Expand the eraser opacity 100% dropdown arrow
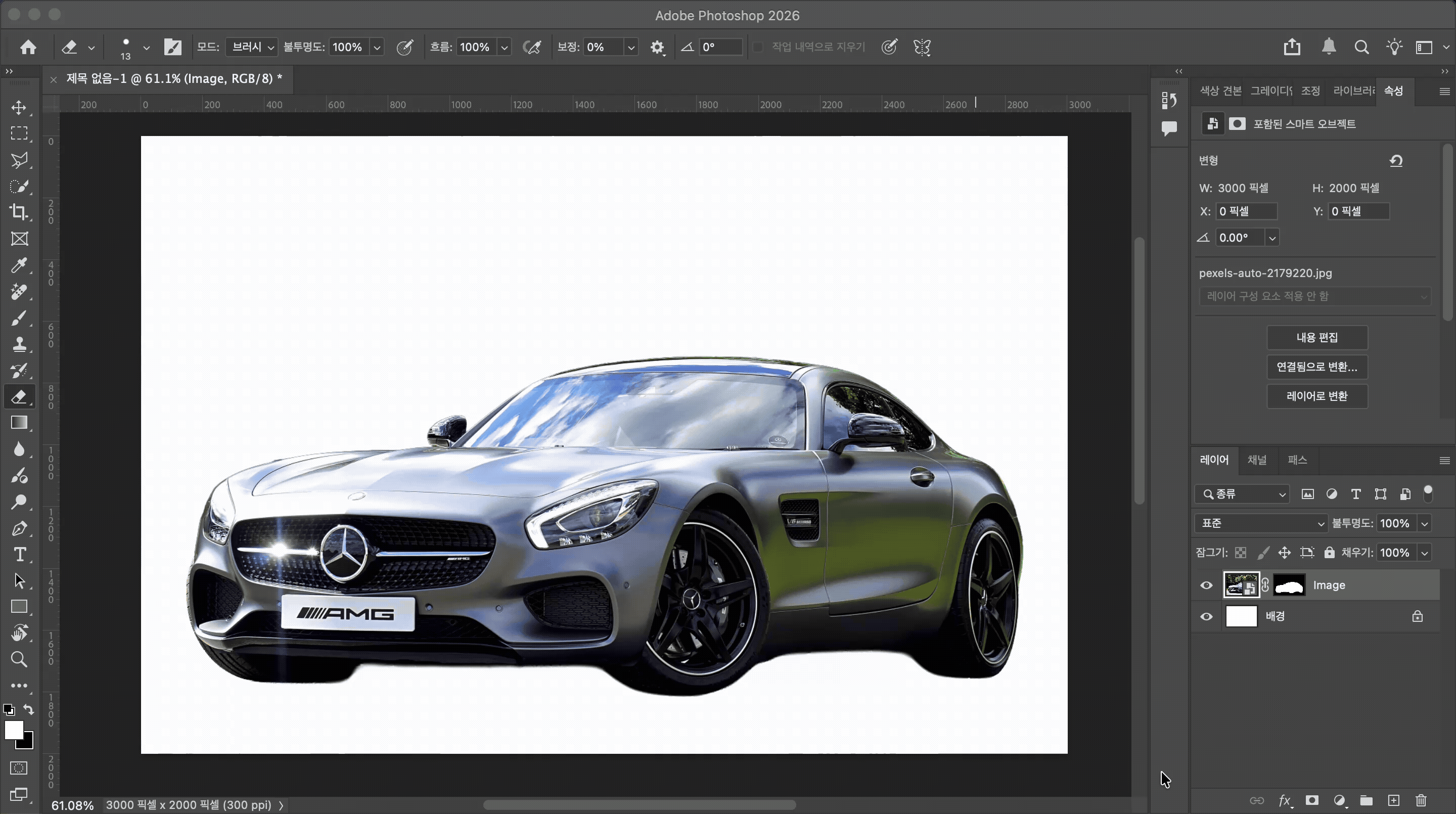This screenshot has width=1456, height=814. point(377,48)
